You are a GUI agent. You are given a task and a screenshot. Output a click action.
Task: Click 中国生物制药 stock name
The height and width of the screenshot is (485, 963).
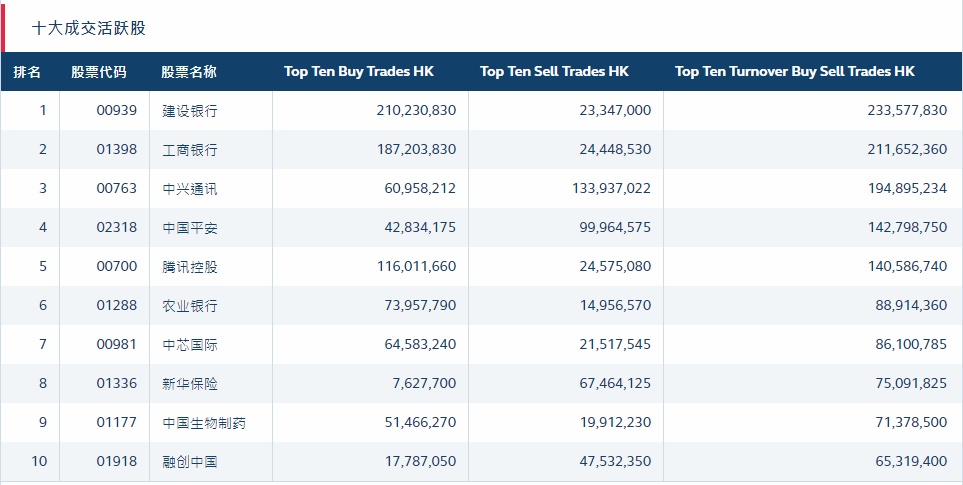[204, 423]
